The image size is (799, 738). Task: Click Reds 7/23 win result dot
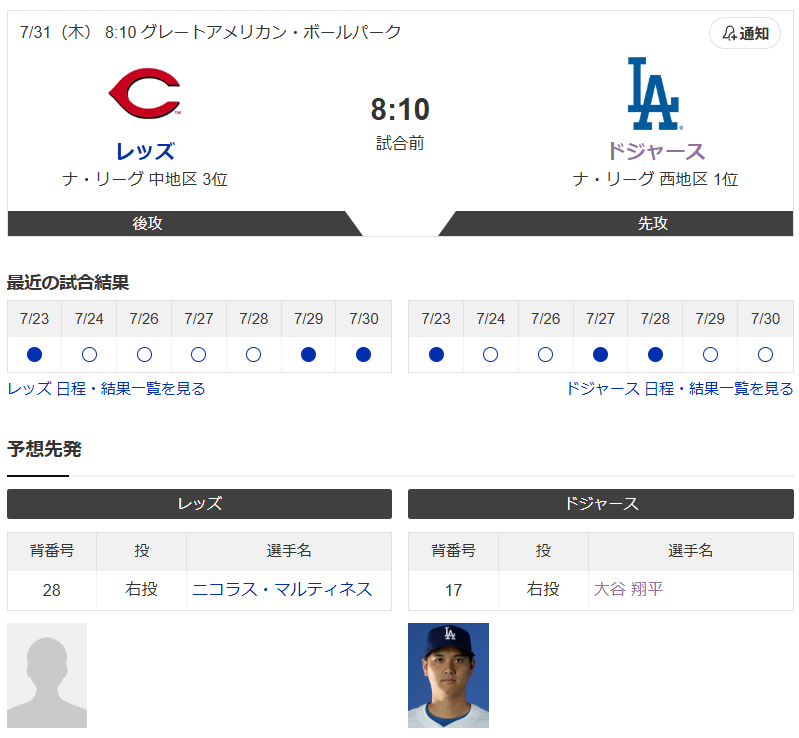35,354
